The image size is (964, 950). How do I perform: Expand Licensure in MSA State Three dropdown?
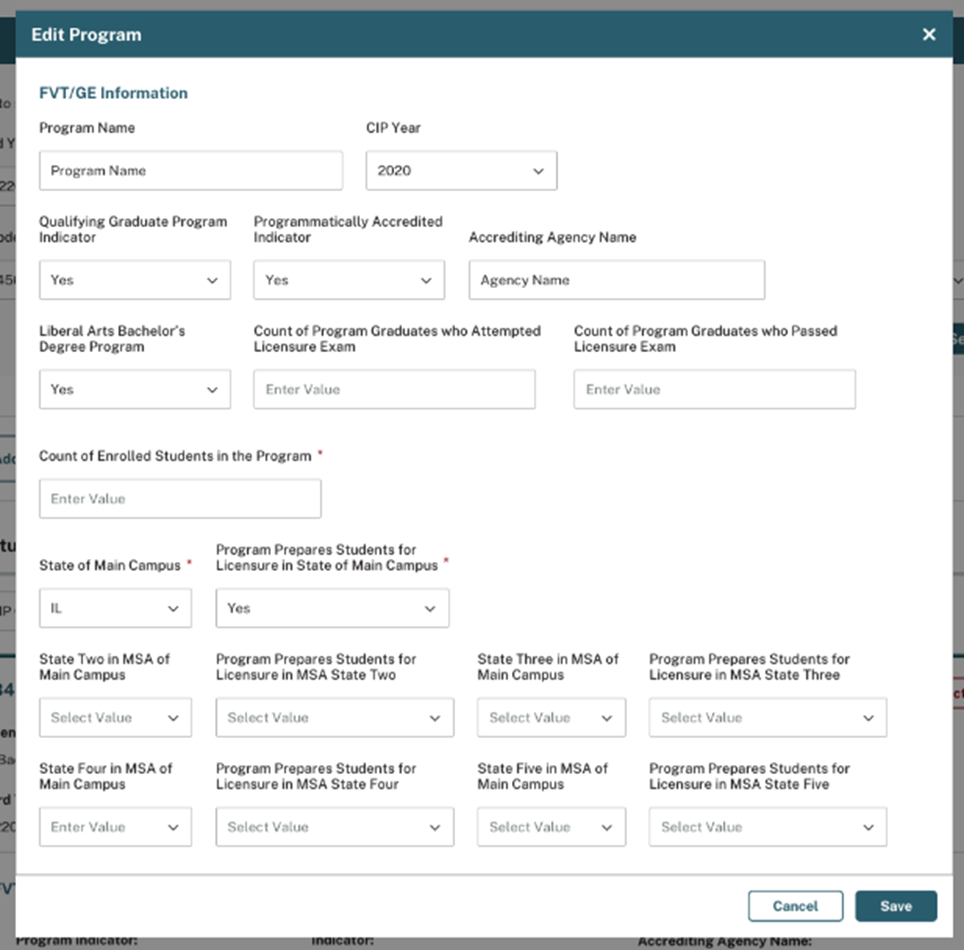pos(767,718)
